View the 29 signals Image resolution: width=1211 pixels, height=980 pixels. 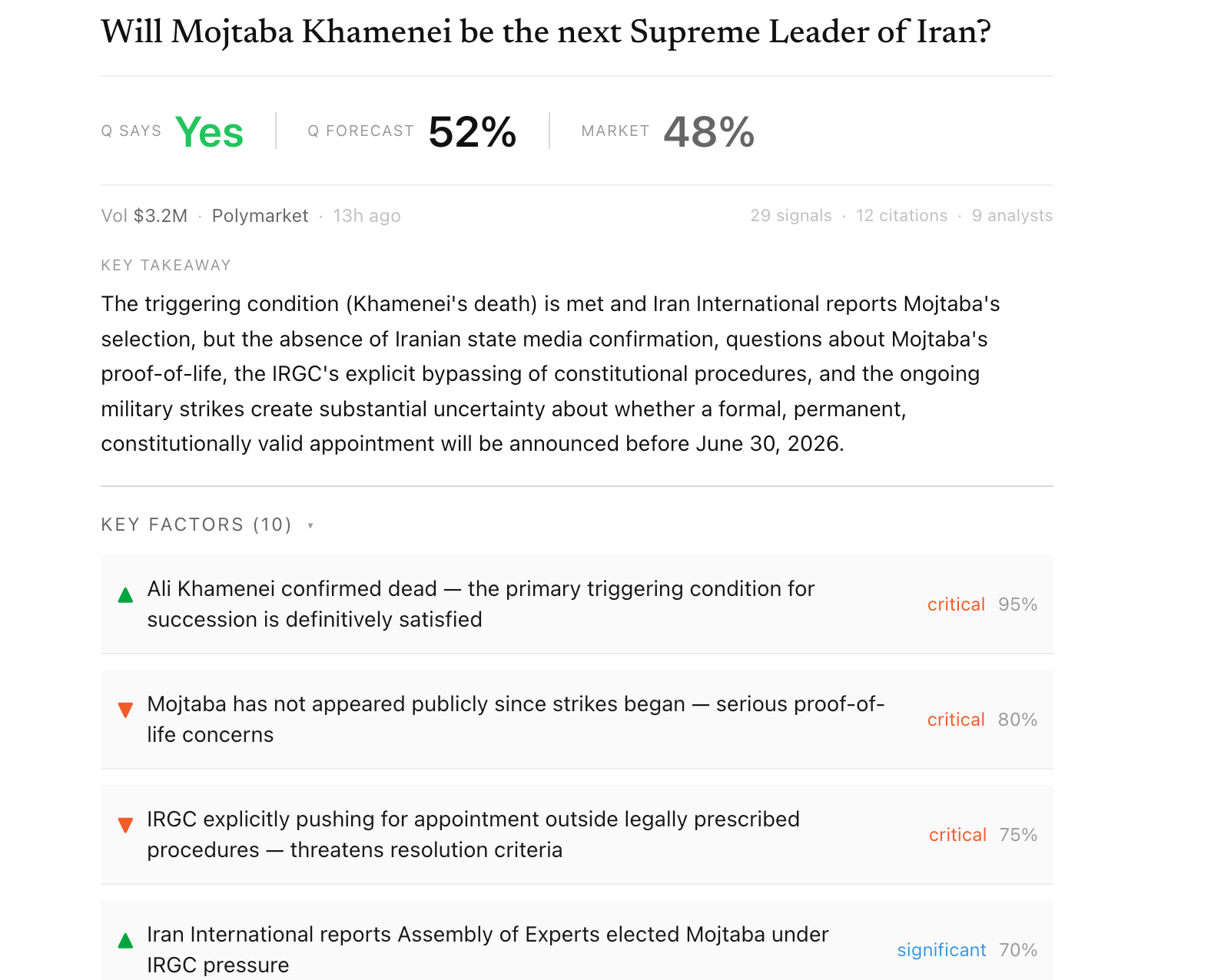coord(791,216)
